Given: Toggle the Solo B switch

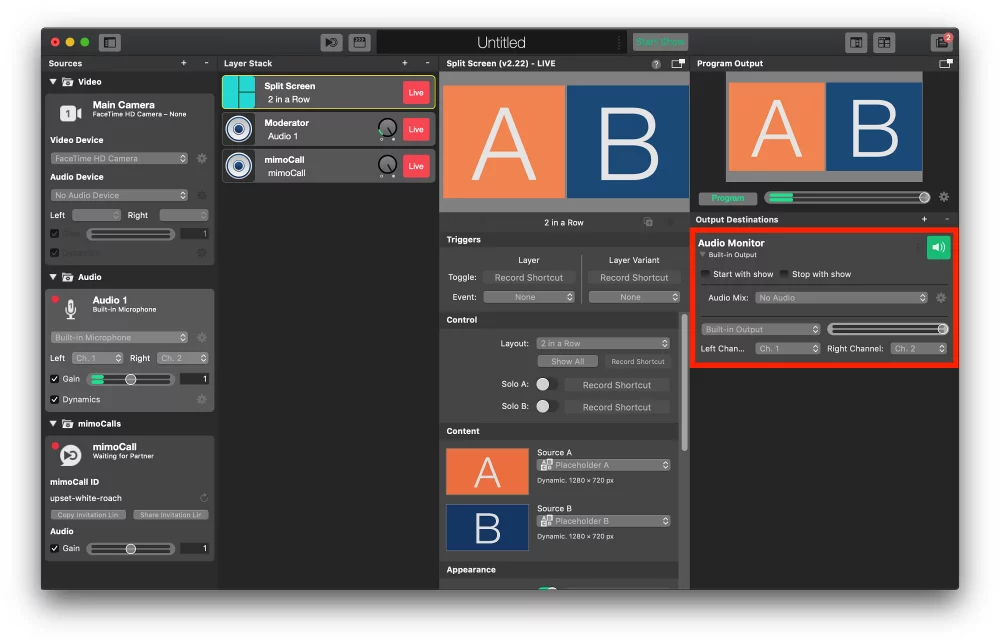Looking at the screenshot, I should click(547, 406).
